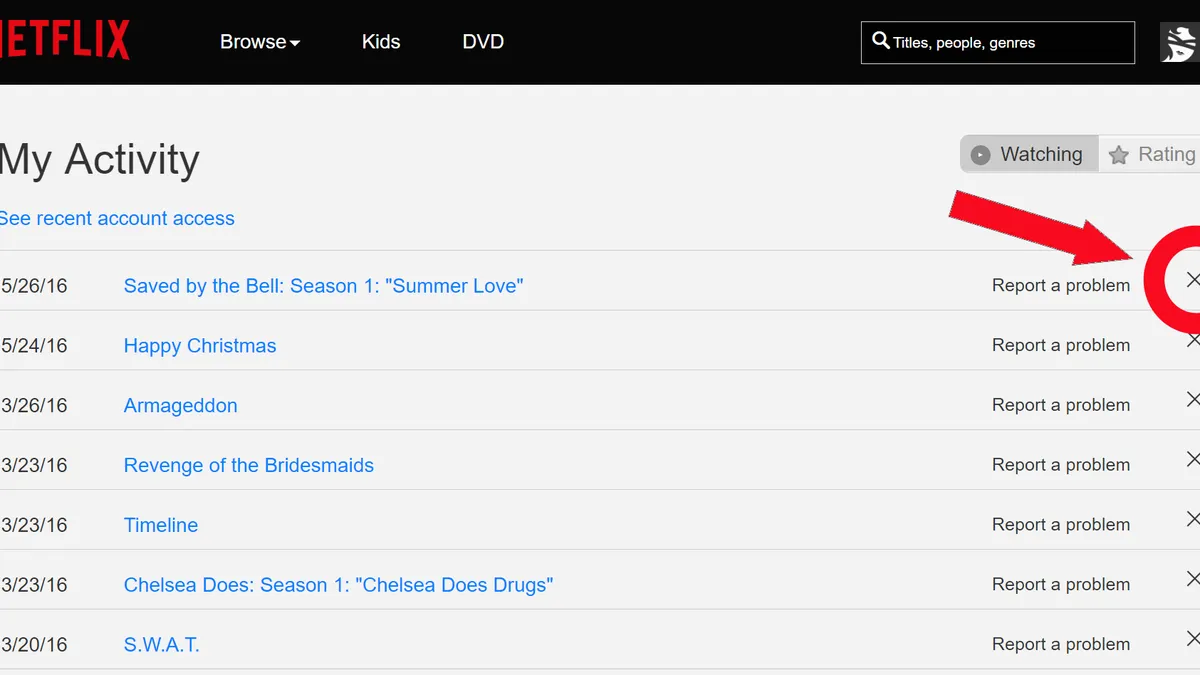Select the Watching activity toggle
Screen dimensions: 1200x675
click(1029, 154)
